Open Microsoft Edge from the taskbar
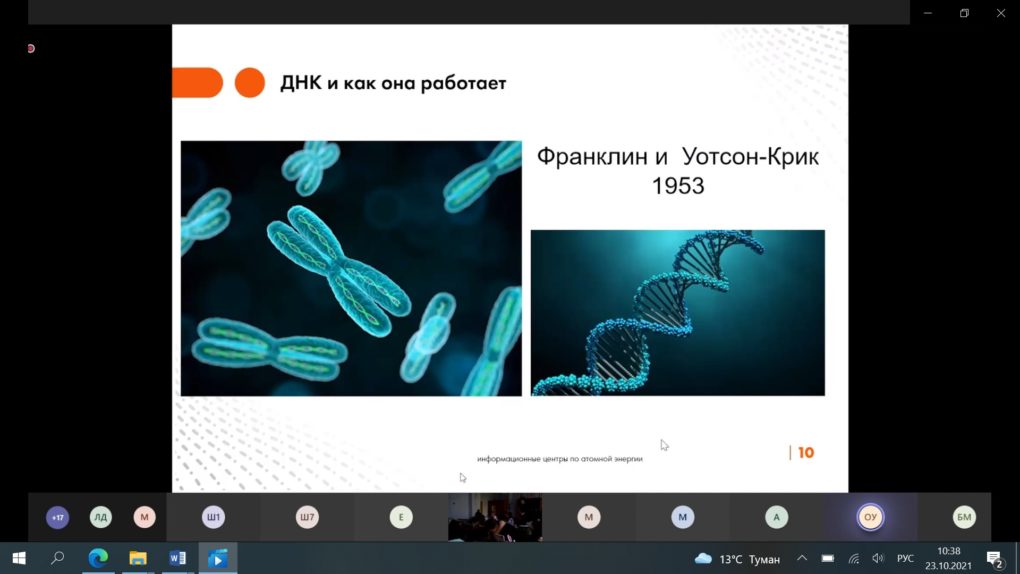 pos(98,558)
